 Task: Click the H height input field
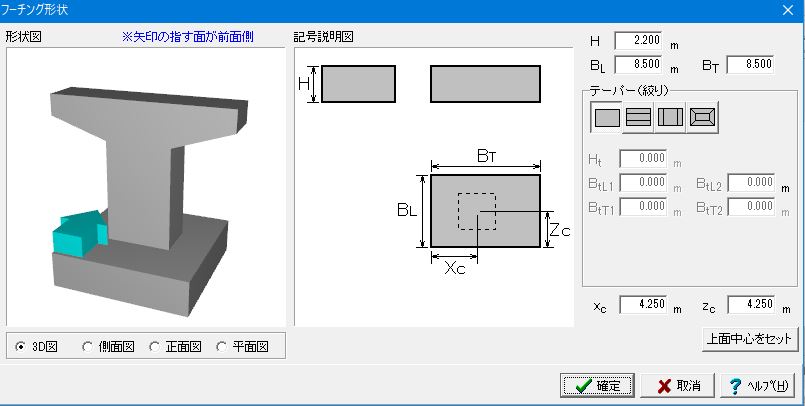pyautogui.click(x=638, y=41)
